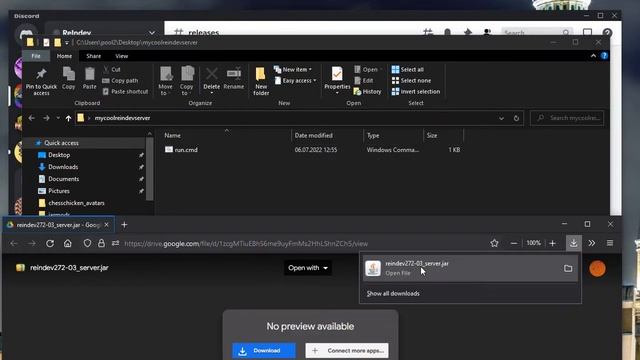The image size is (640, 360).
Task: Open the Move to dropdown
Action: point(165,81)
